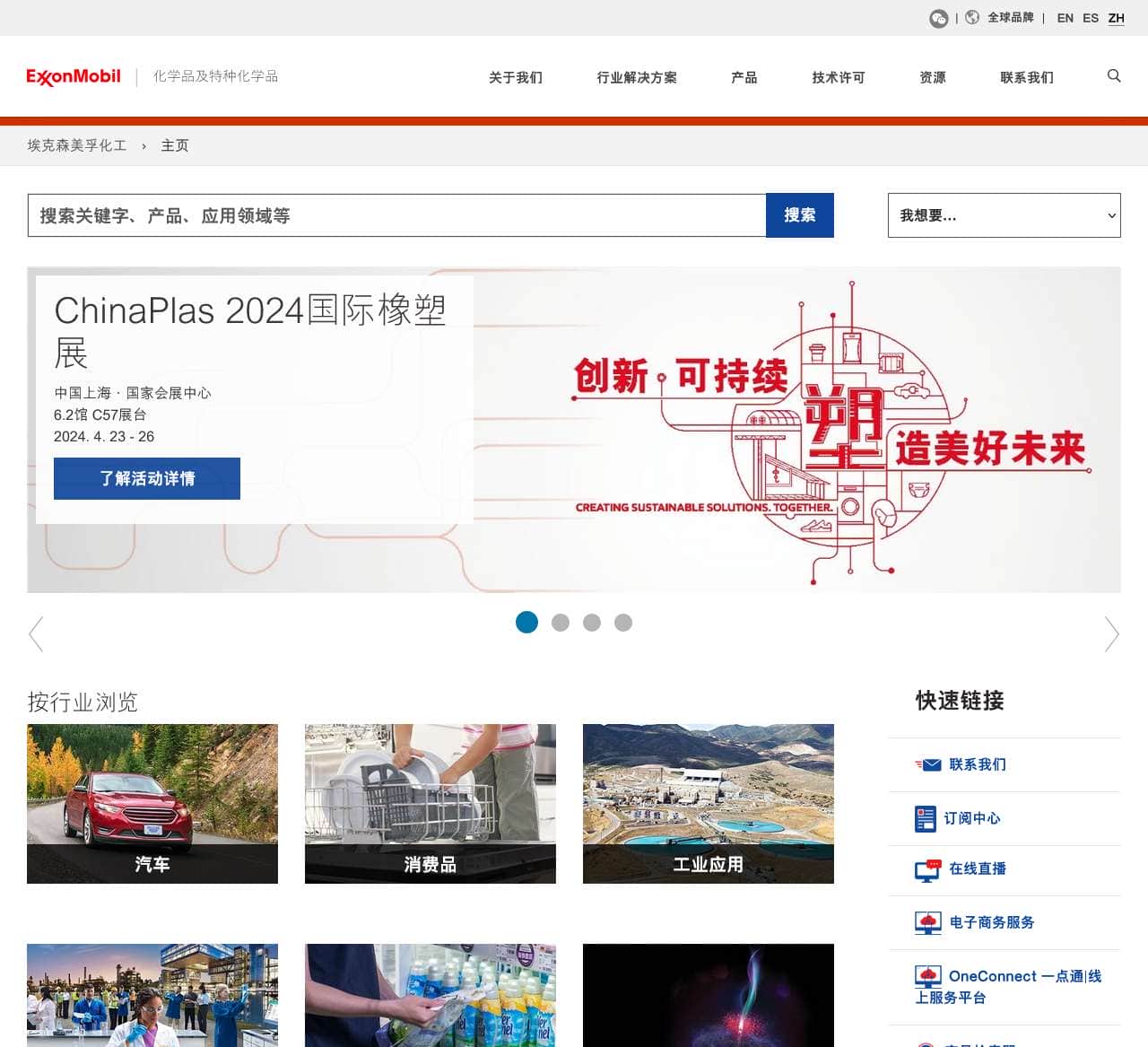The width and height of the screenshot is (1148, 1047).
Task: Open the 产品 menu item
Action: coord(743,78)
